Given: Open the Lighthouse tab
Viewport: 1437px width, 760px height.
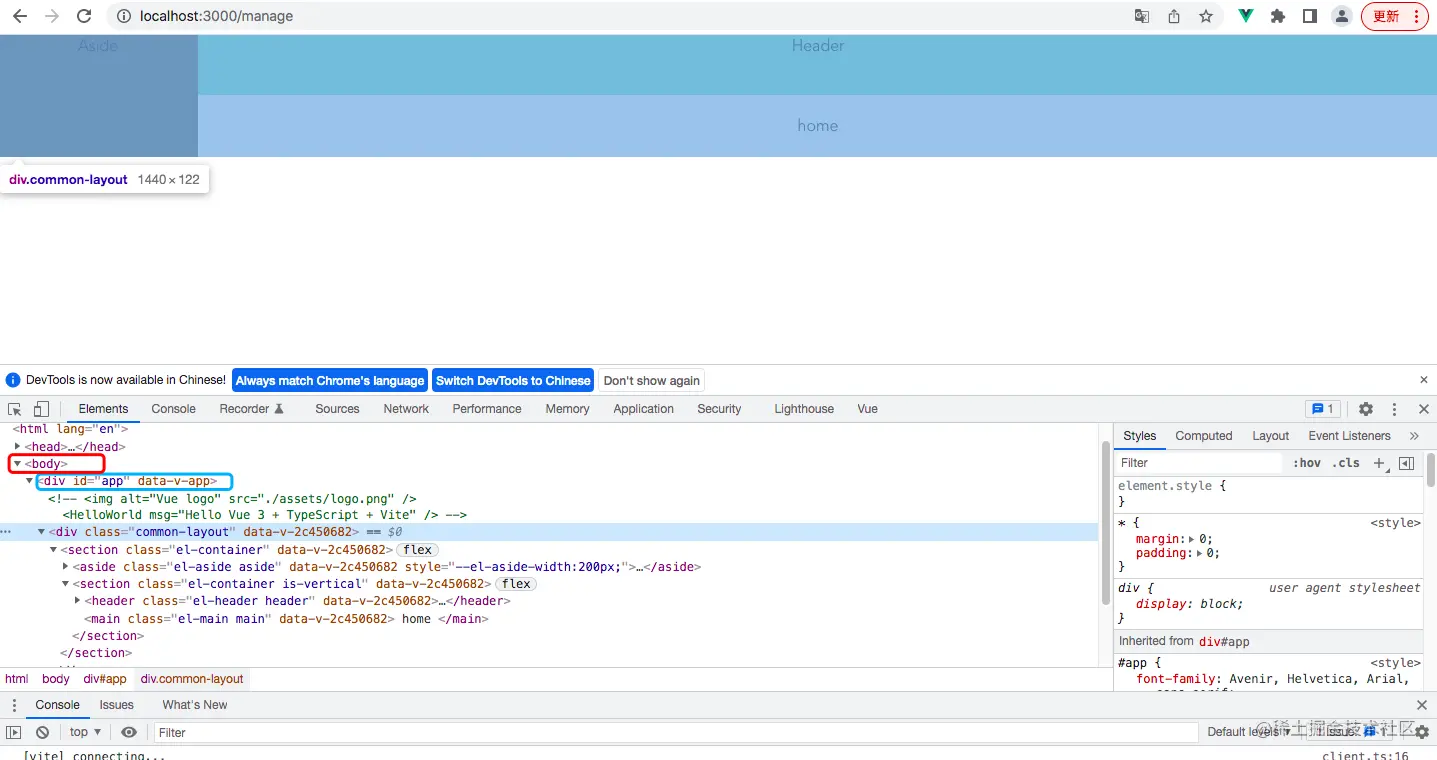Looking at the screenshot, I should pos(804,409).
